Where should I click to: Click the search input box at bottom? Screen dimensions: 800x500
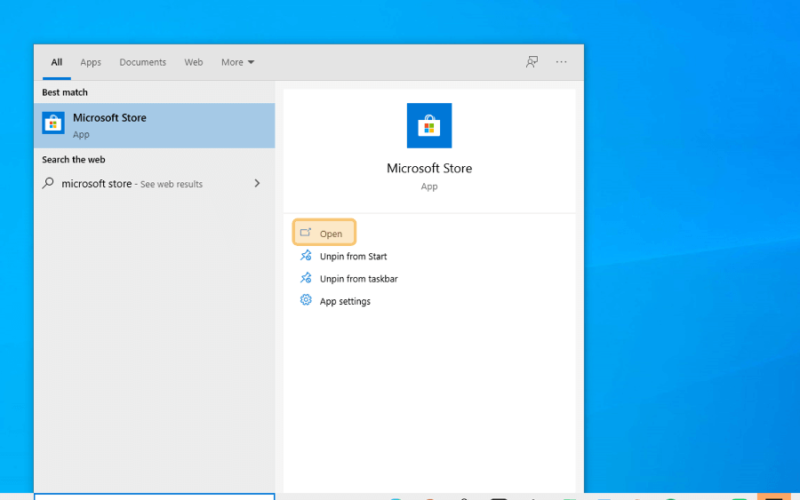tap(154, 496)
